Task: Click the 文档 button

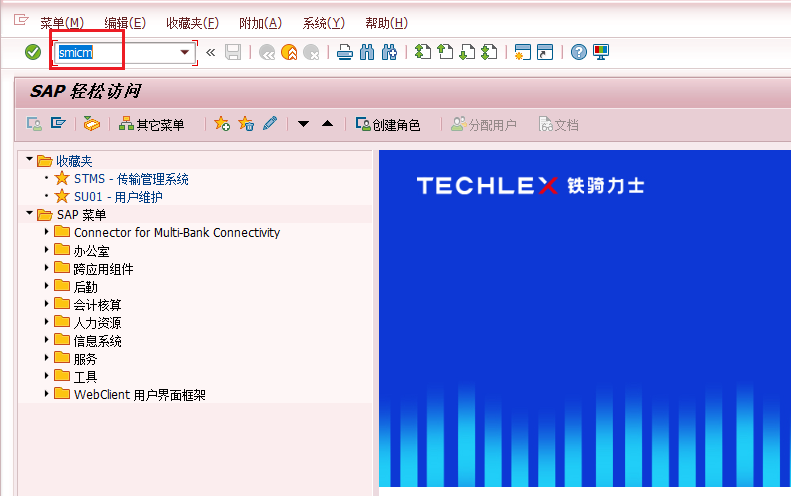Action: point(558,124)
